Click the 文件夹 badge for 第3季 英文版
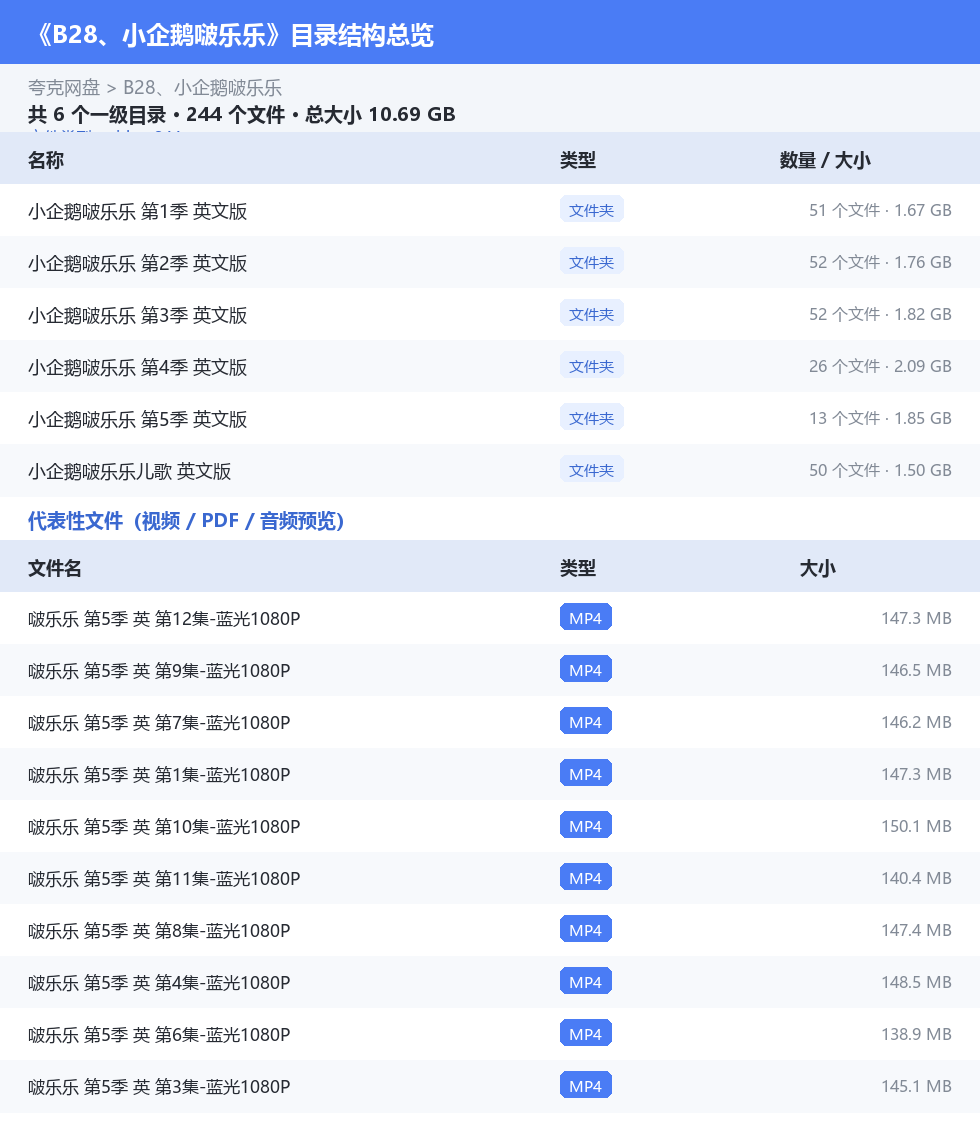Viewport: 980px width, 1144px height. tap(592, 314)
